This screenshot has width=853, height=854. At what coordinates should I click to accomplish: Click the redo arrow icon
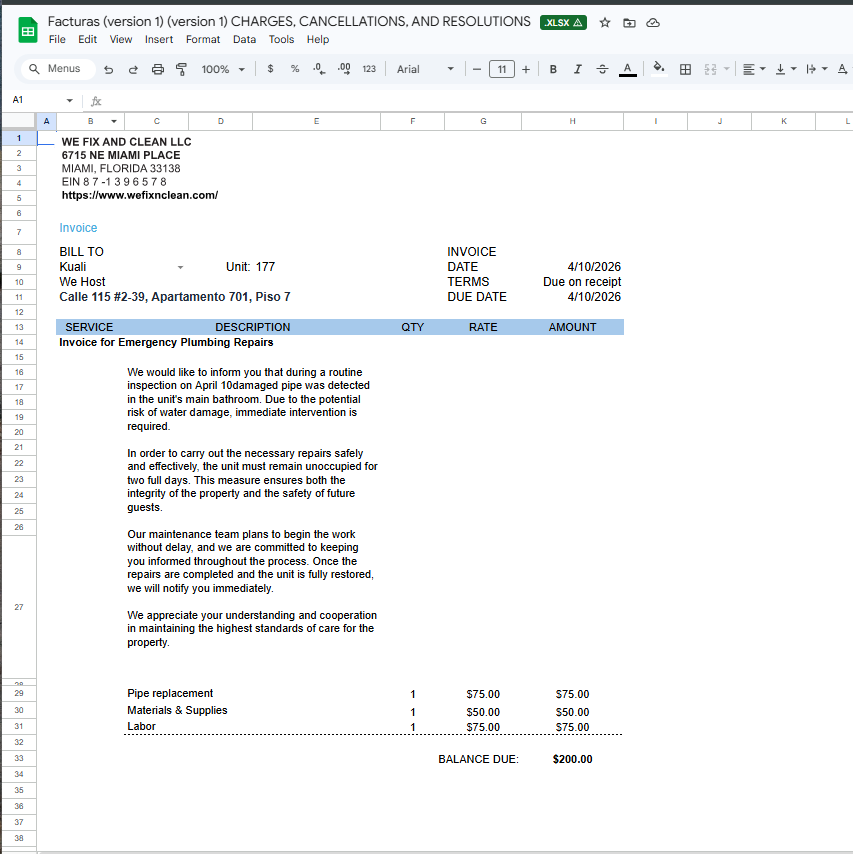pos(133,69)
